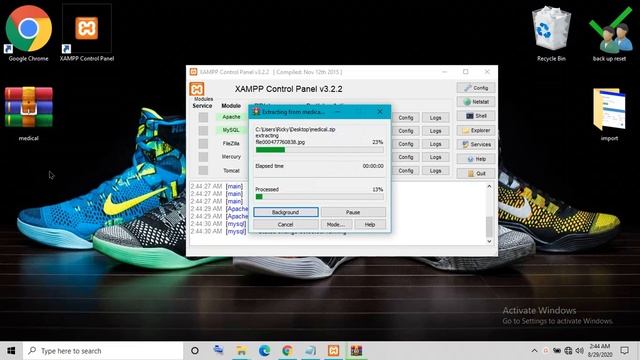Click the Type here to search box

(103, 351)
